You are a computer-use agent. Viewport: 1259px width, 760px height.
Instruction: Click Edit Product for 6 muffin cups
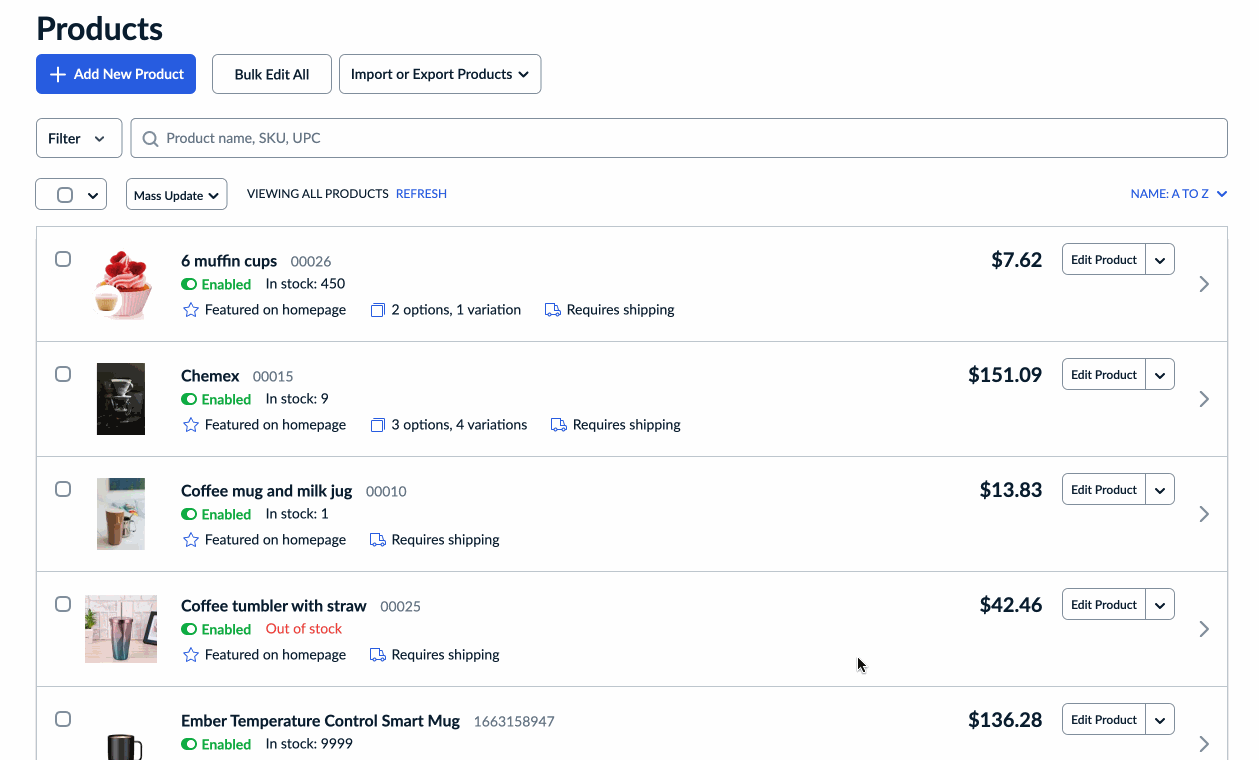[1104, 260]
